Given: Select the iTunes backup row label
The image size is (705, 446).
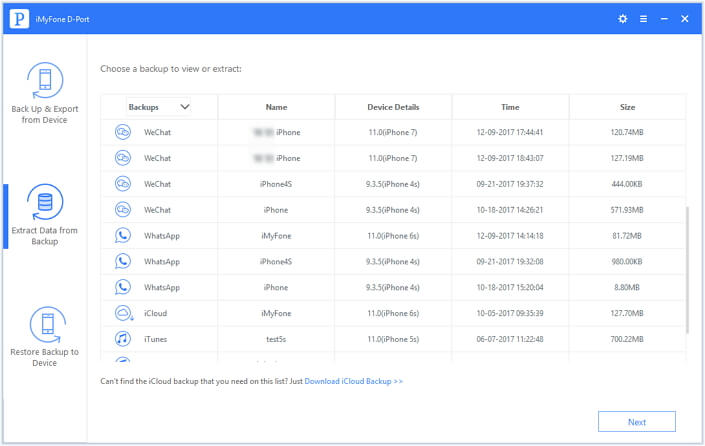Looking at the screenshot, I should (156, 339).
